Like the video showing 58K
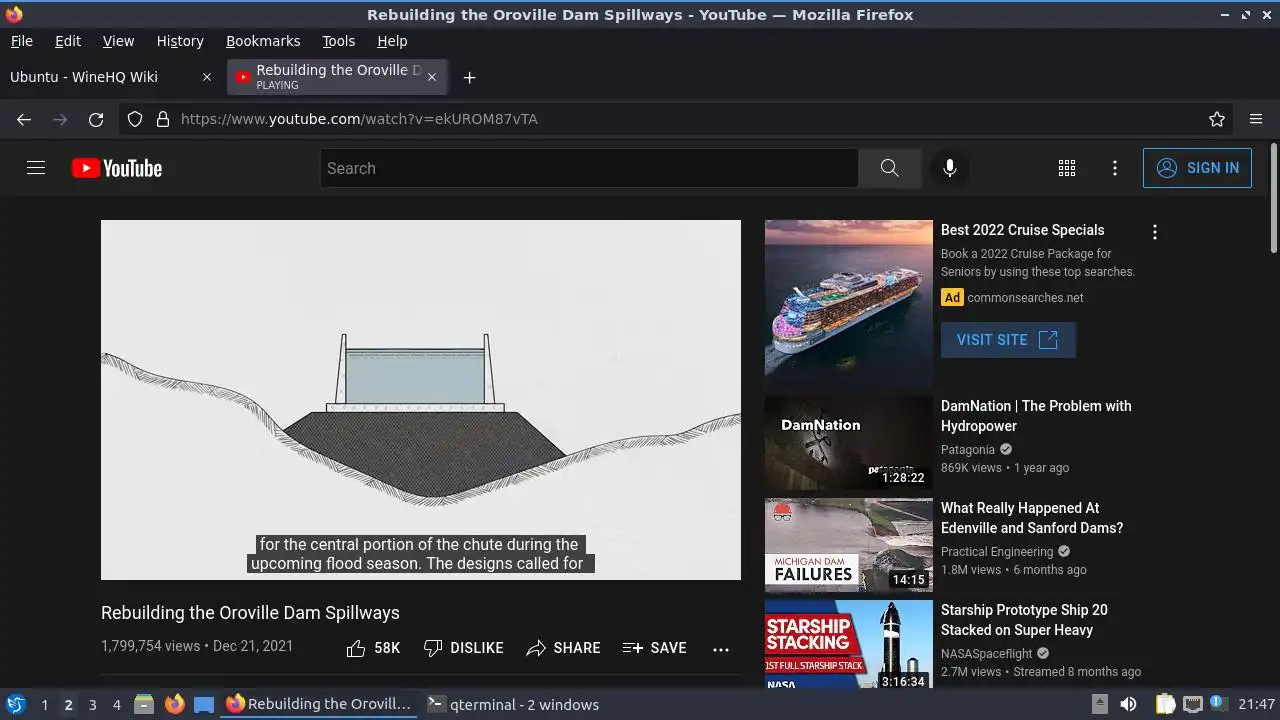This screenshot has width=1280, height=720. [x=373, y=648]
